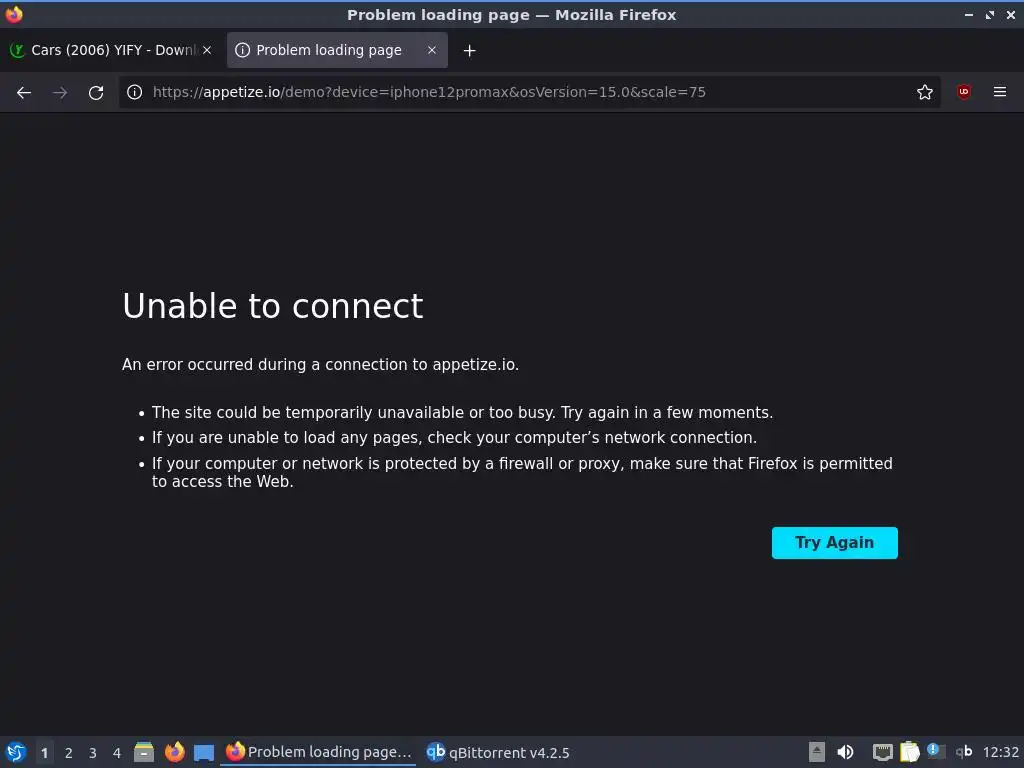Open the volume control tray icon

845,752
